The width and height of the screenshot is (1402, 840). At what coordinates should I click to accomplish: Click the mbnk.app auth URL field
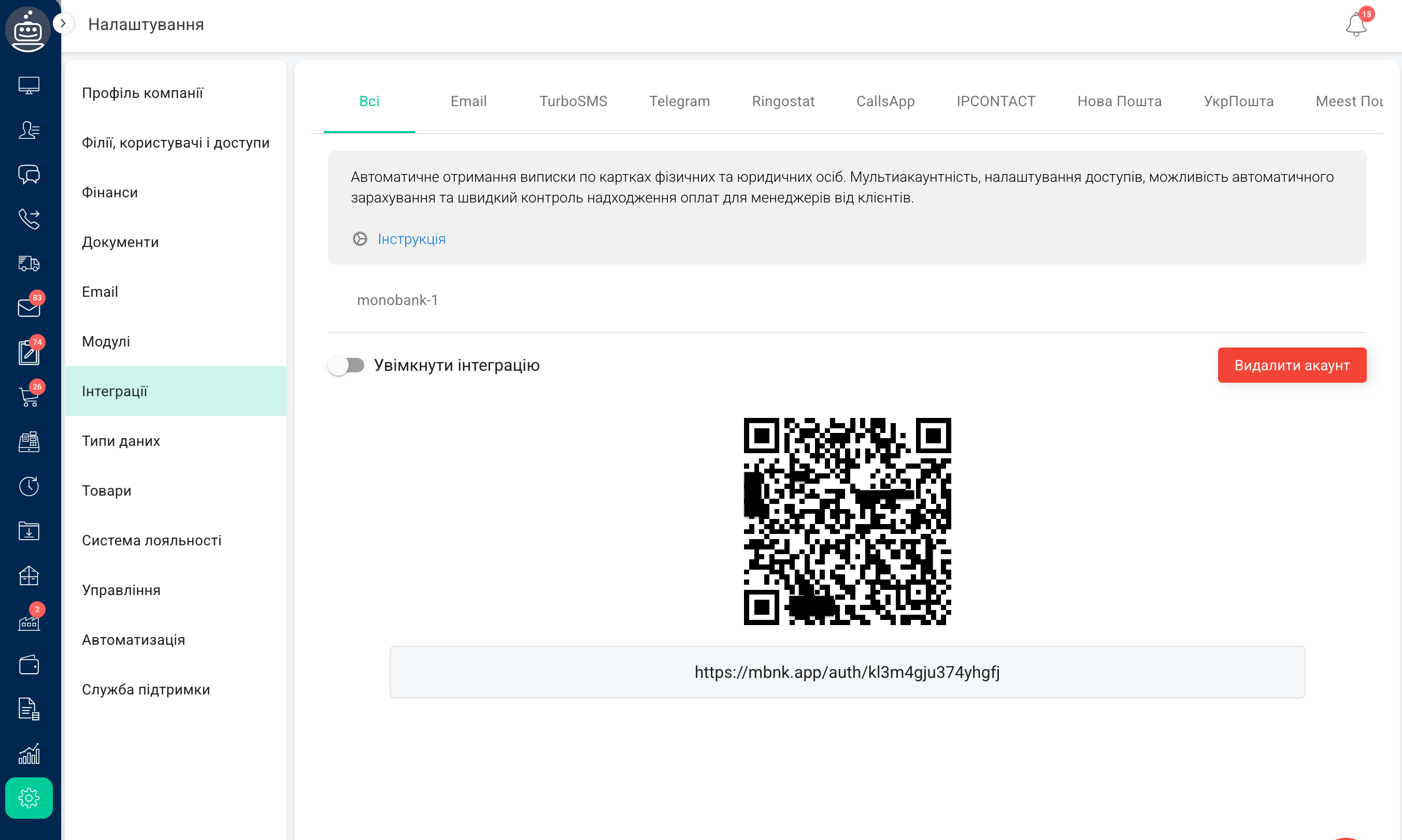(x=847, y=672)
